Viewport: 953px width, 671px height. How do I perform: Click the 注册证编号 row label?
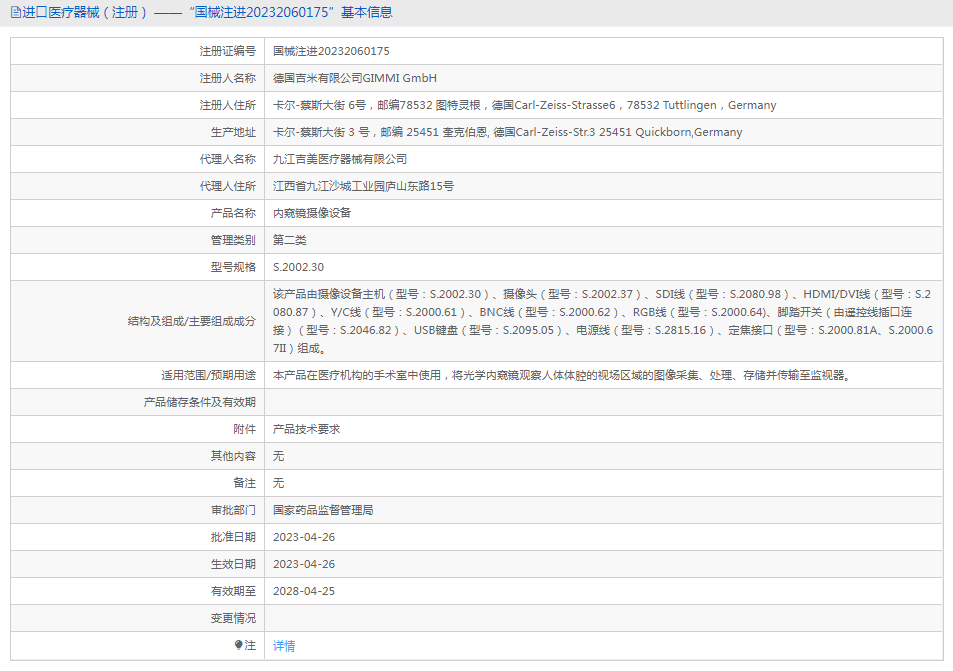(x=228, y=51)
